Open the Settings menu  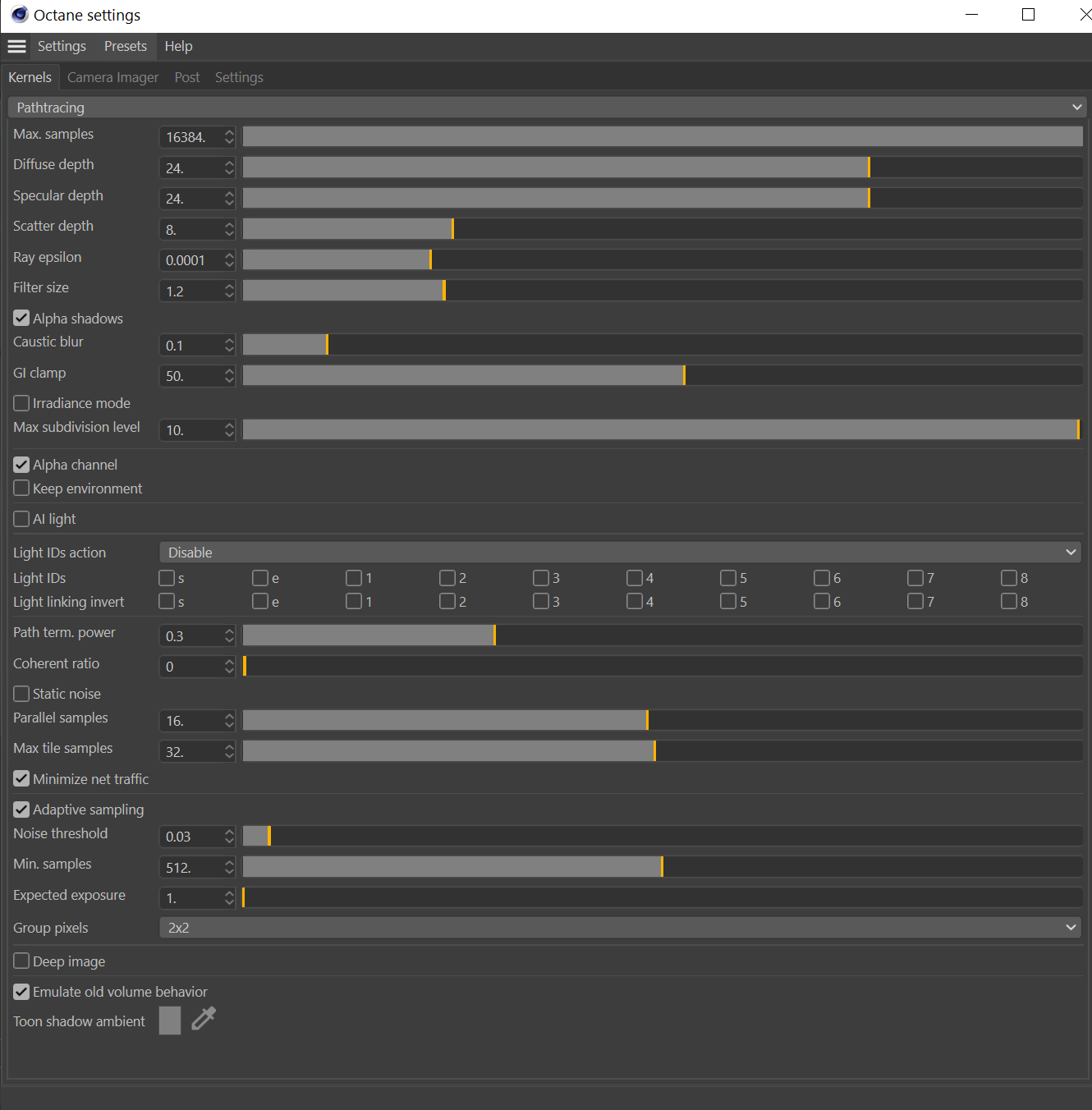(62, 46)
